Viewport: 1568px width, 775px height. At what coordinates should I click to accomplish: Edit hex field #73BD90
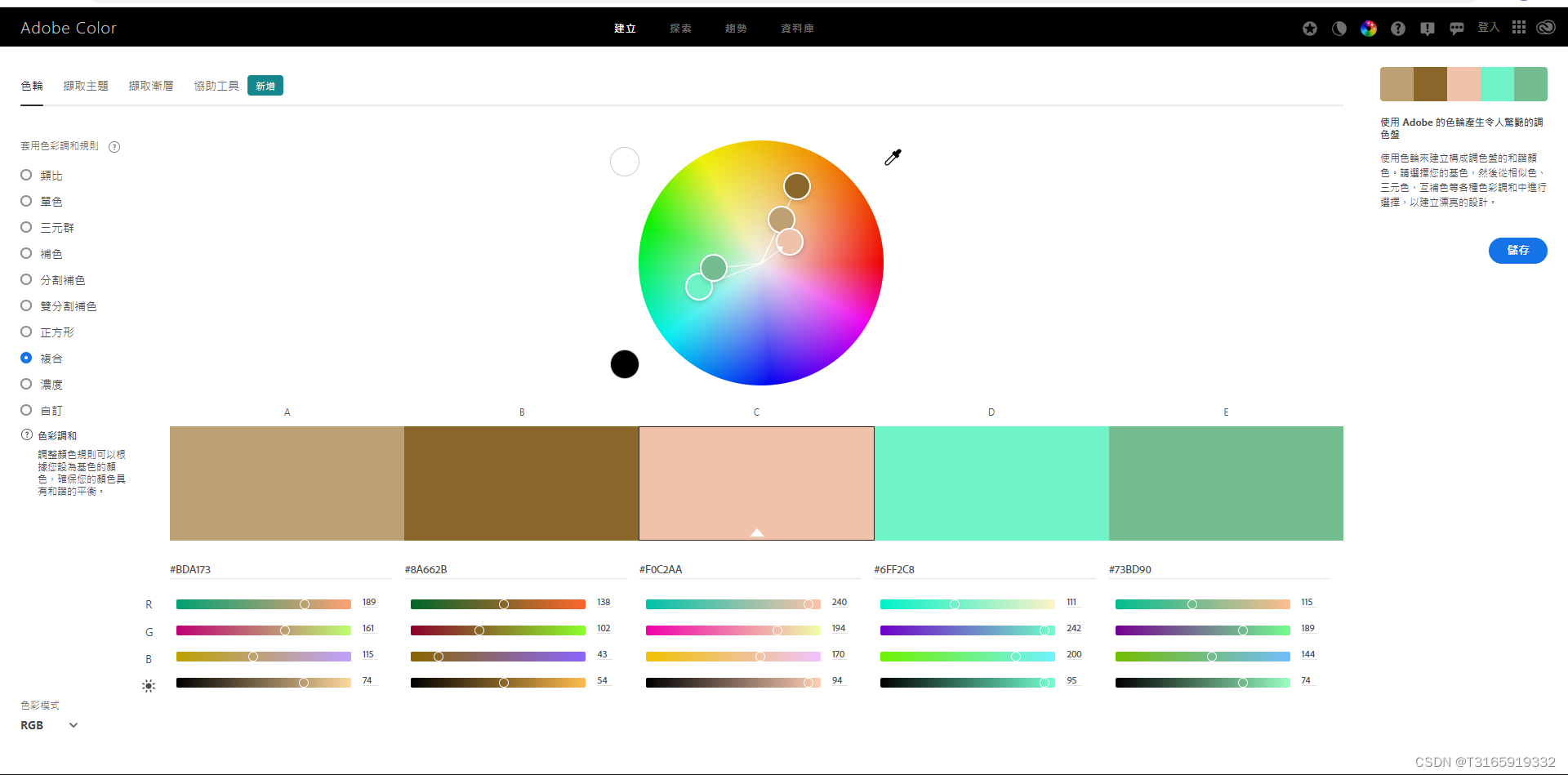[1219, 569]
